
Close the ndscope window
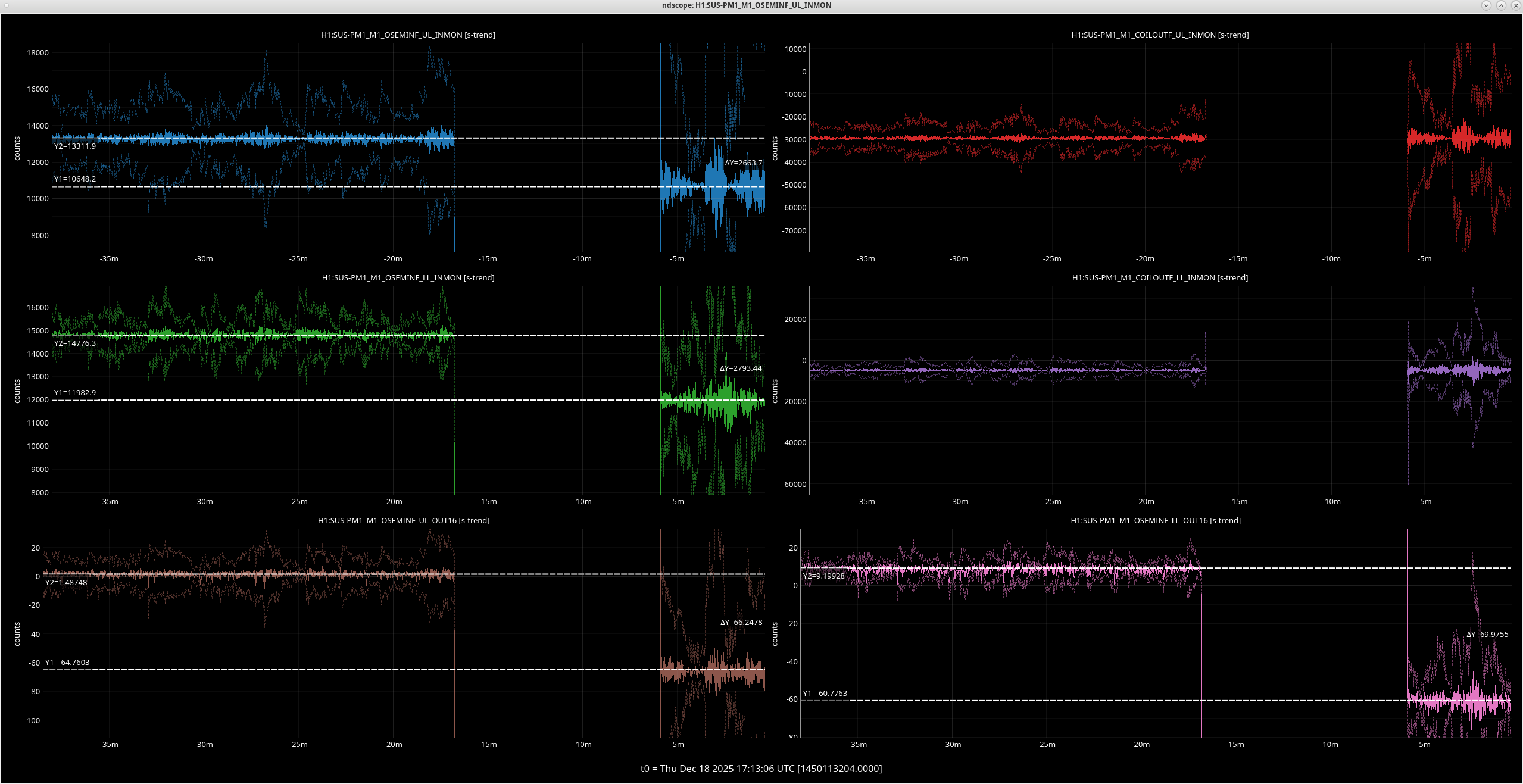click(1516, 5)
